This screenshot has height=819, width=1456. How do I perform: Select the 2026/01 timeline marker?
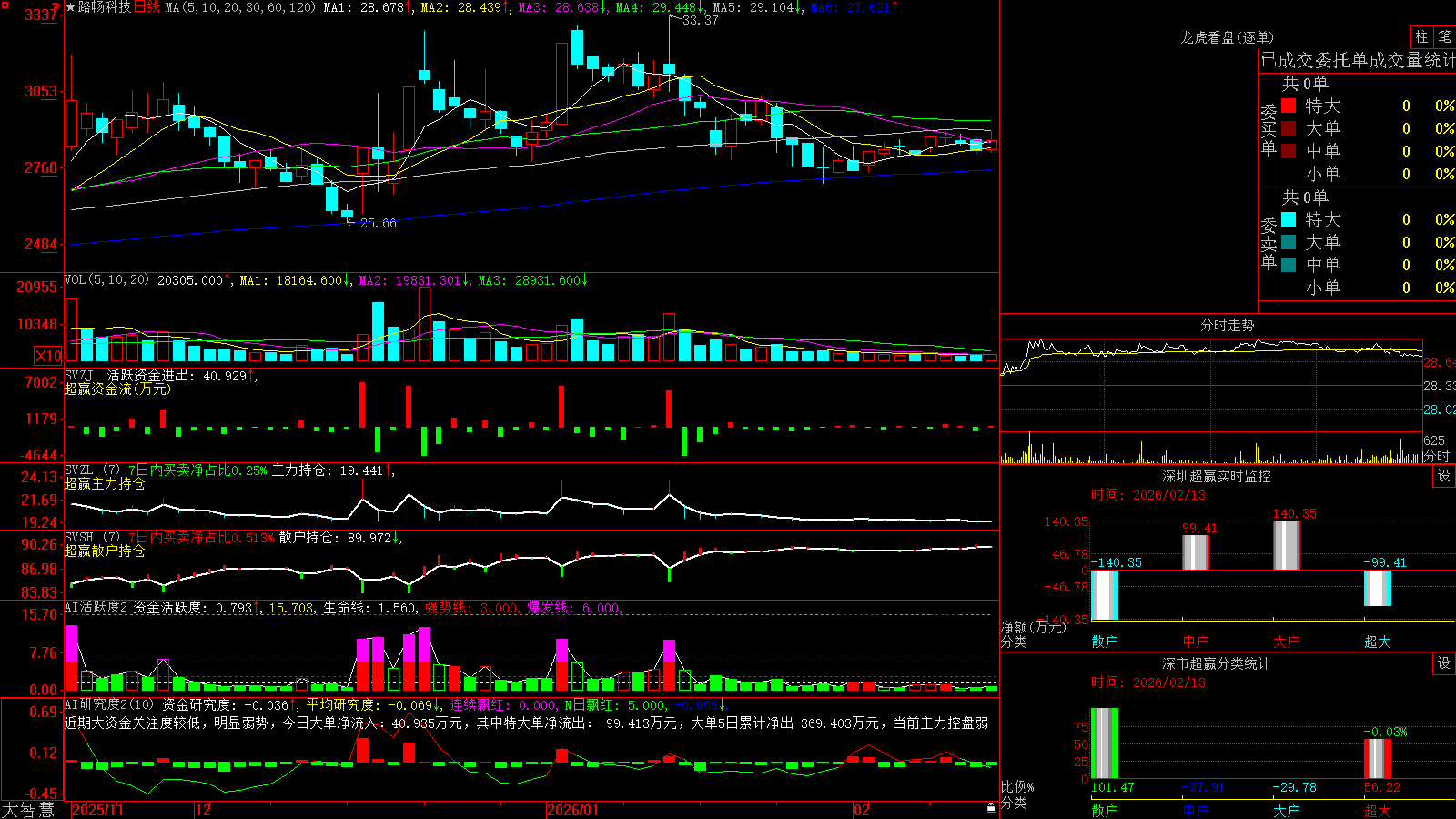click(572, 810)
